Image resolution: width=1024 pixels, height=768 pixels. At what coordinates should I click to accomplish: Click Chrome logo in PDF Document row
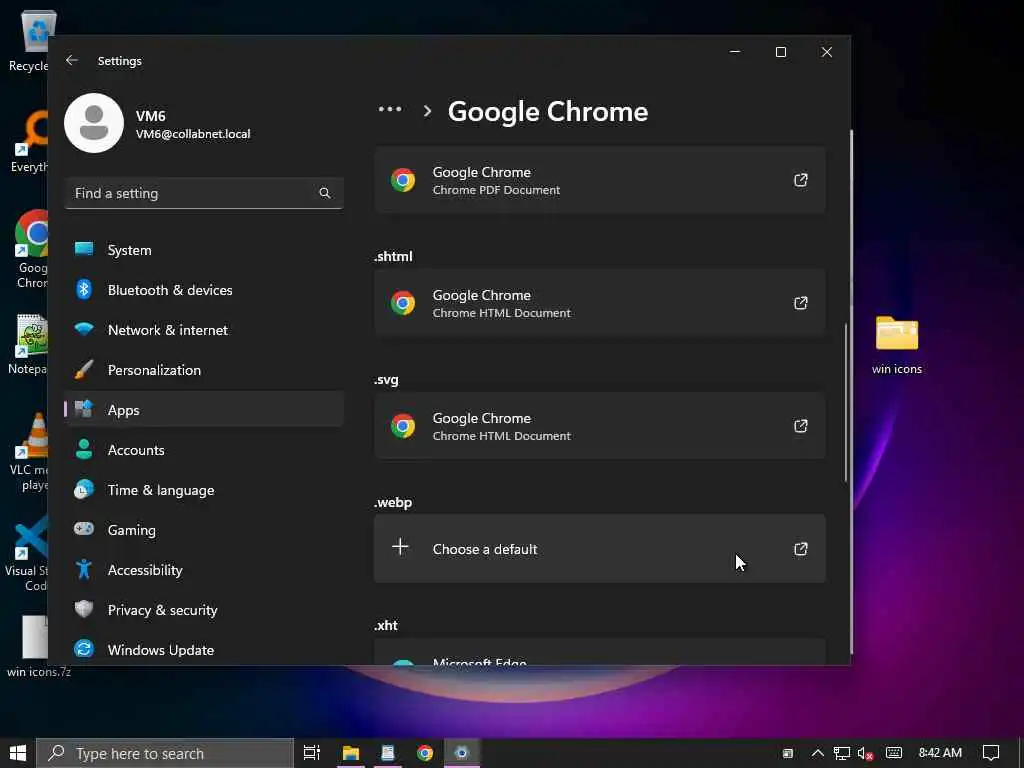(403, 180)
